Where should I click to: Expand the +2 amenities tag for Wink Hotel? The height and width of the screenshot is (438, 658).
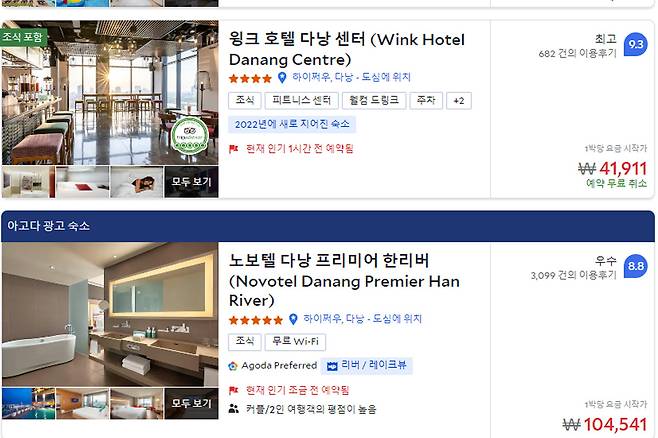coord(459,101)
